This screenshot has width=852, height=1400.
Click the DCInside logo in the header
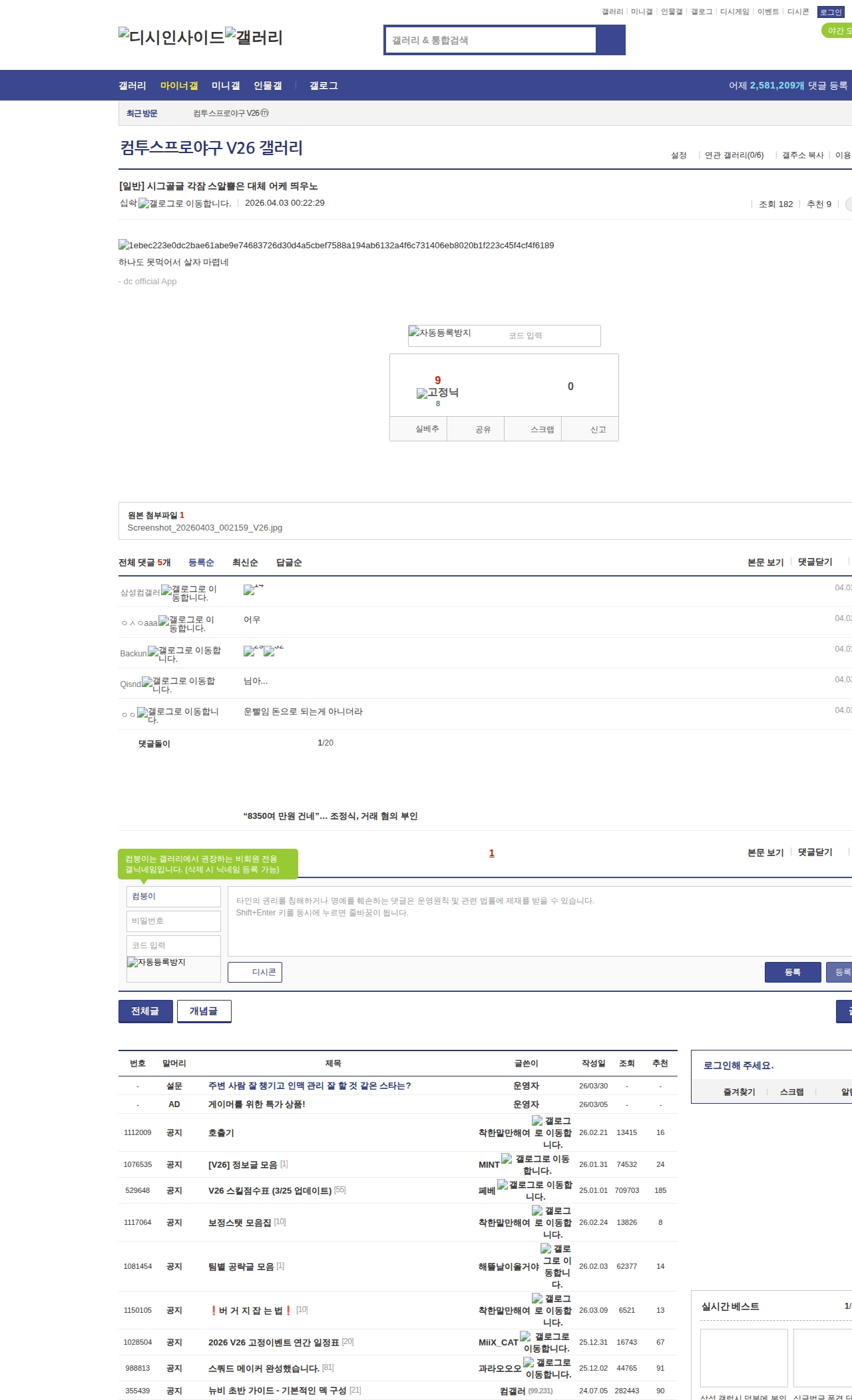pos(172,37)
